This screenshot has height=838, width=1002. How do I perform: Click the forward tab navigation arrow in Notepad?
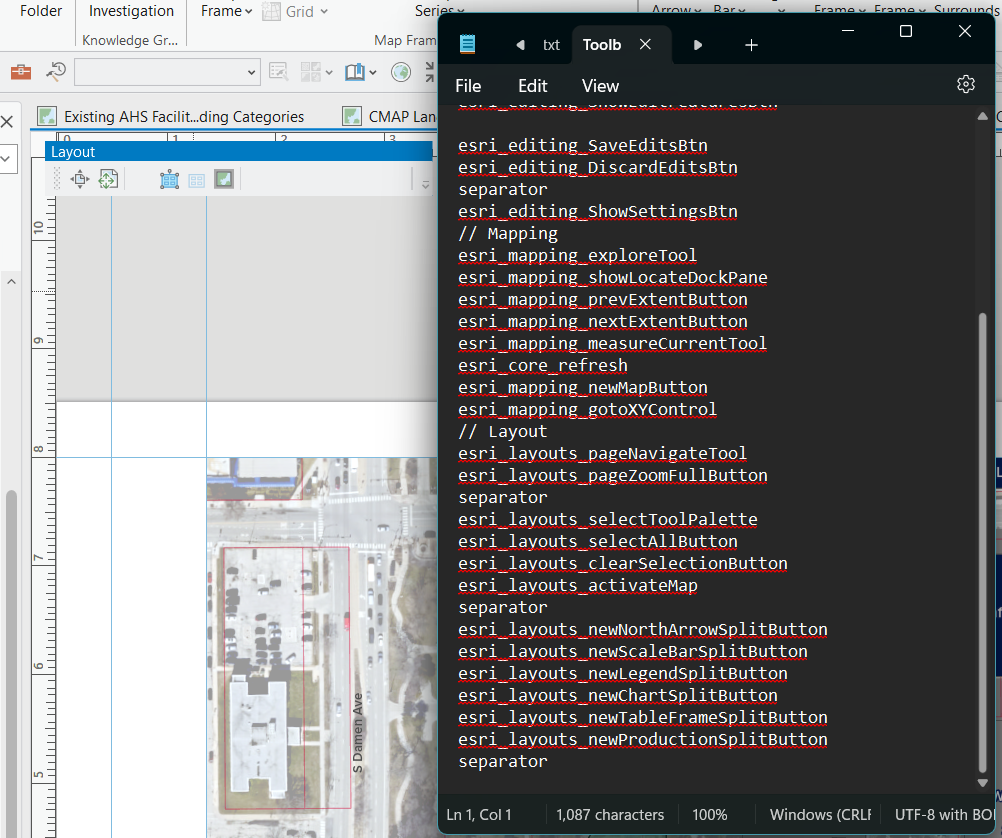click(697, 44)
